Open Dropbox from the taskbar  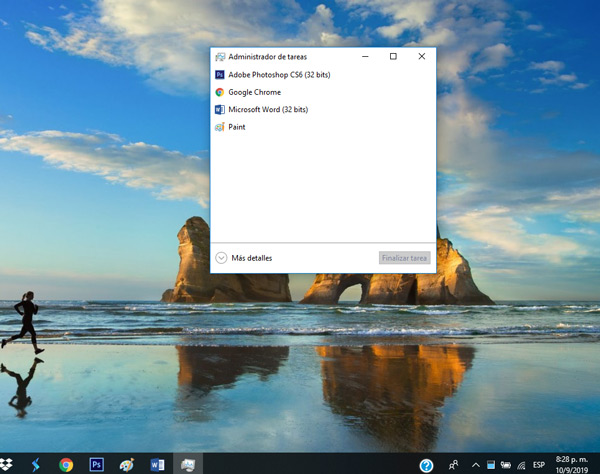(6, 464)
